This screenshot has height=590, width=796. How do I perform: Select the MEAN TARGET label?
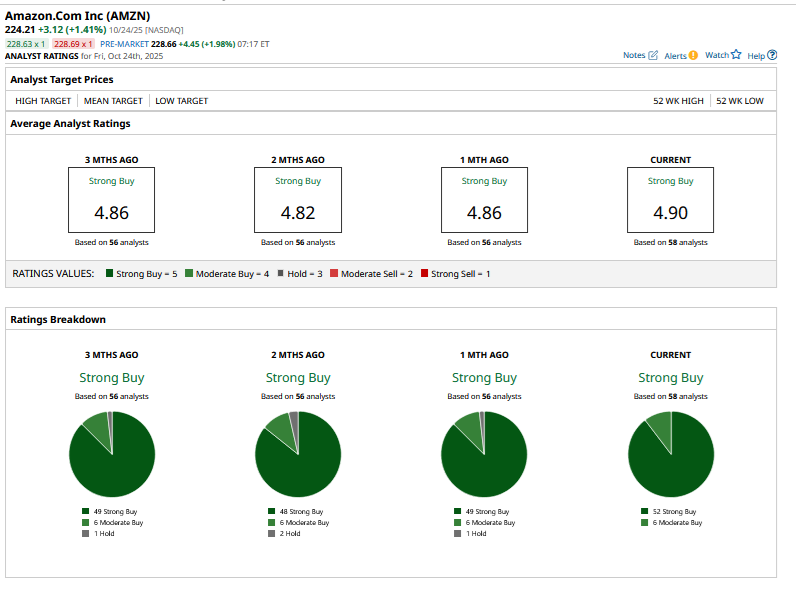tap(112, 101)
